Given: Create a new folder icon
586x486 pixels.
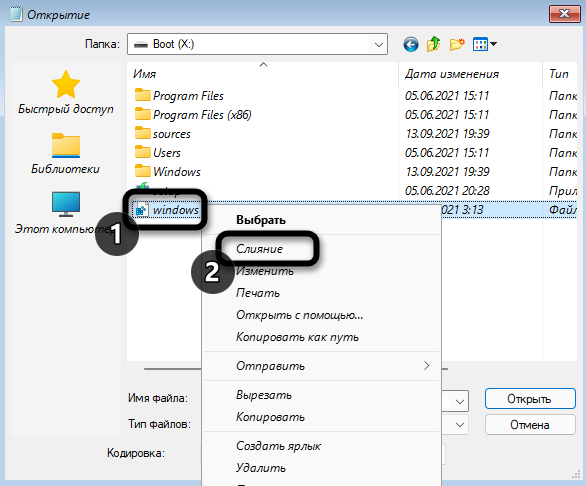Looking at the screenshot, I should pos(457,44).
